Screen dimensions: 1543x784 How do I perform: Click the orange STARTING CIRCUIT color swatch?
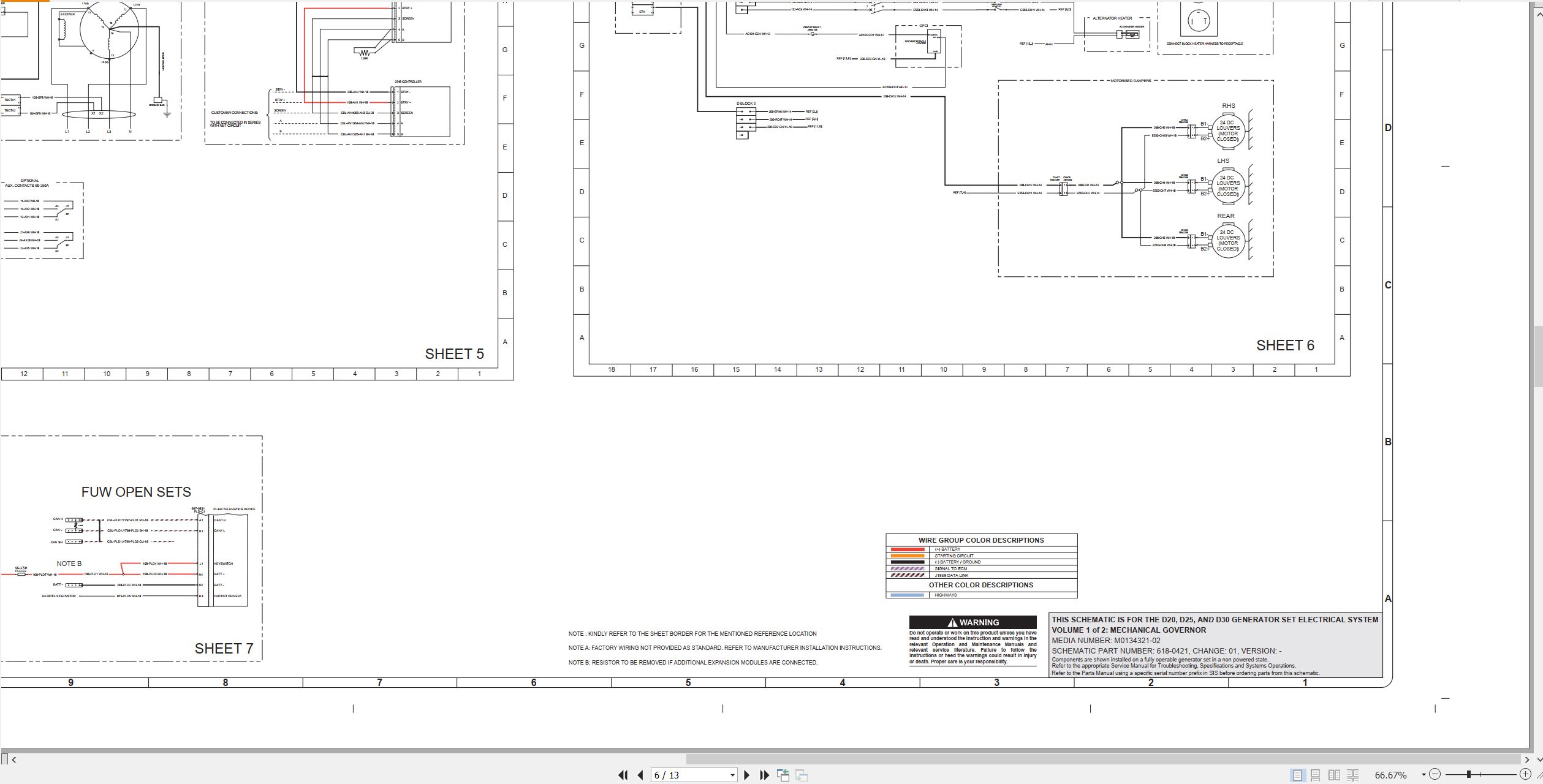pos(907,556)
